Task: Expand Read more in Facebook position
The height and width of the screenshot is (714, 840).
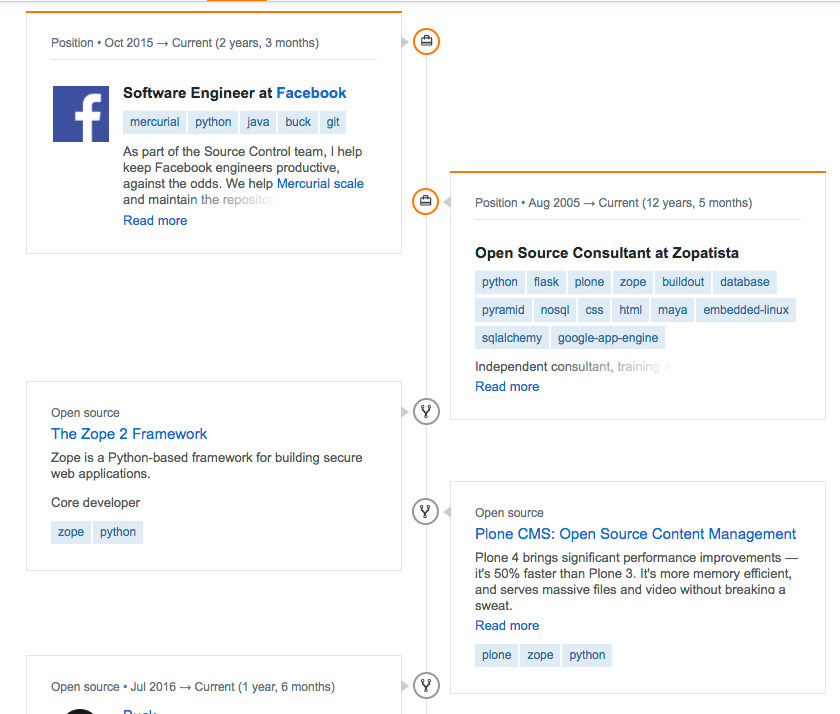Action: (x=155, y=221)
